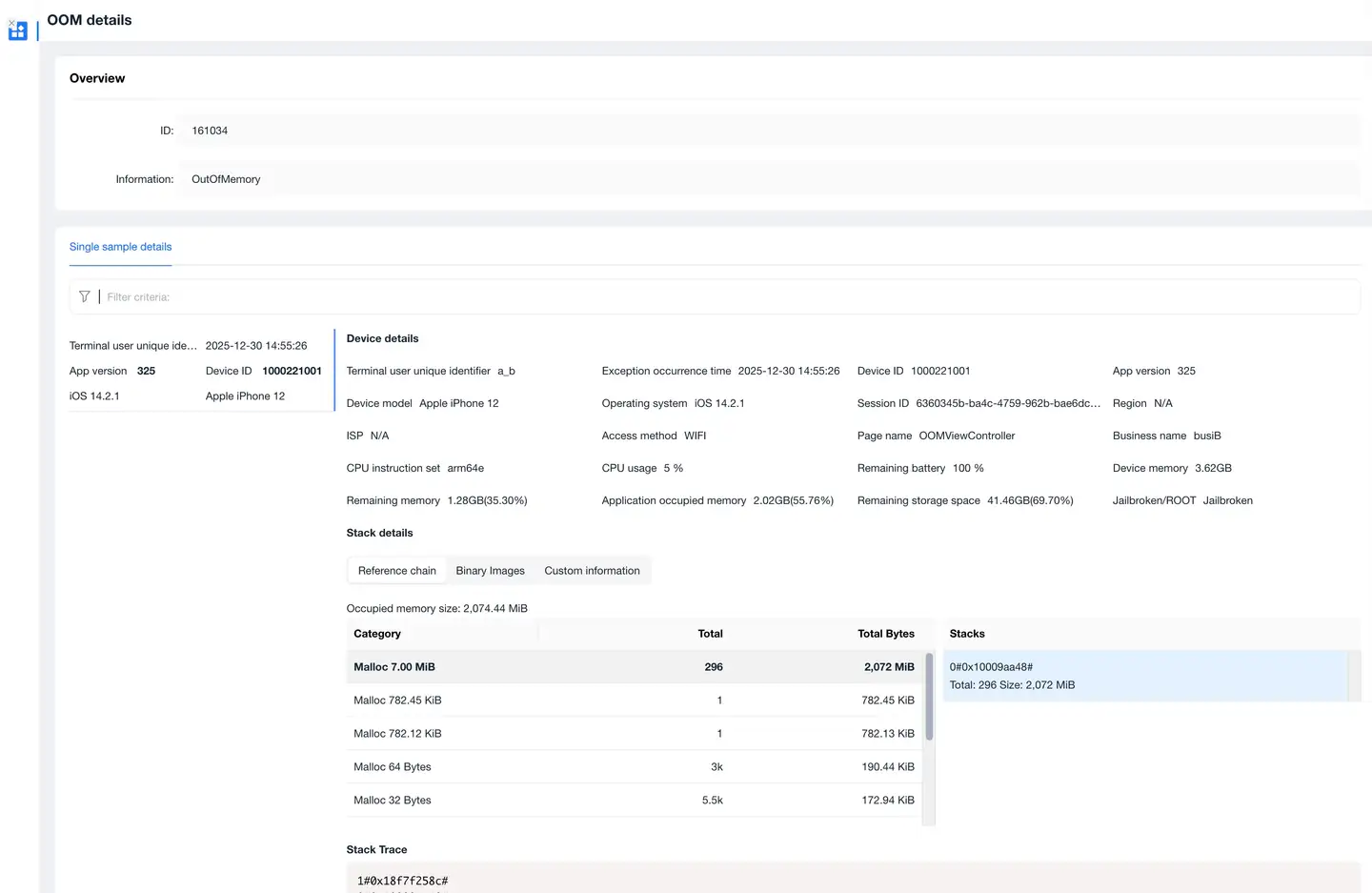Open the Custom information tab

[592, 571]
